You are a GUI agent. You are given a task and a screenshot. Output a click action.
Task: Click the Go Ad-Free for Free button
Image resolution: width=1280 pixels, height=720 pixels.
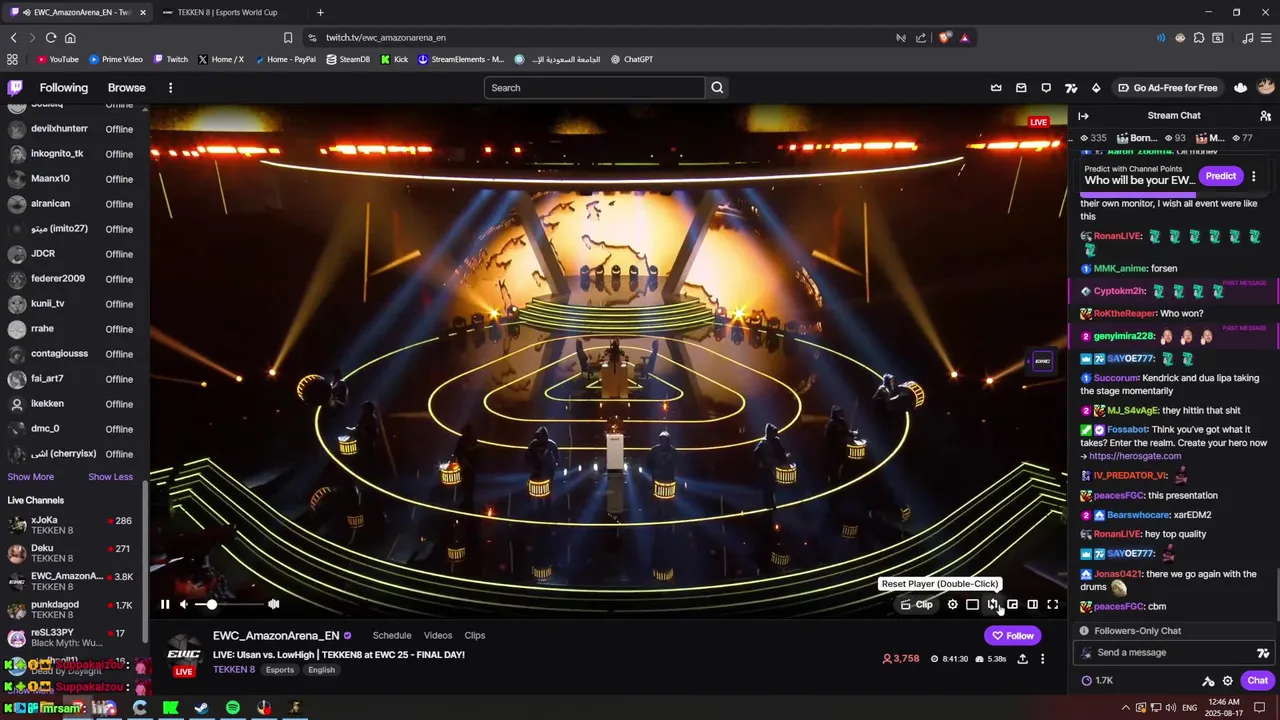point(1167,88)
